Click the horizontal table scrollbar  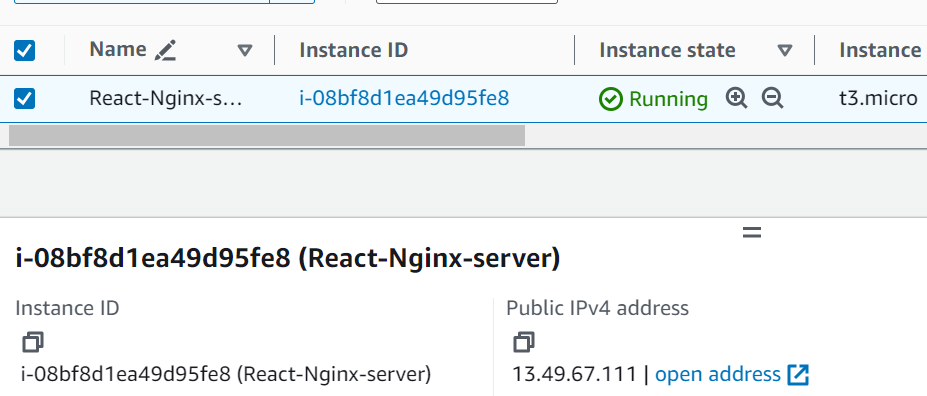click(267, 135)
